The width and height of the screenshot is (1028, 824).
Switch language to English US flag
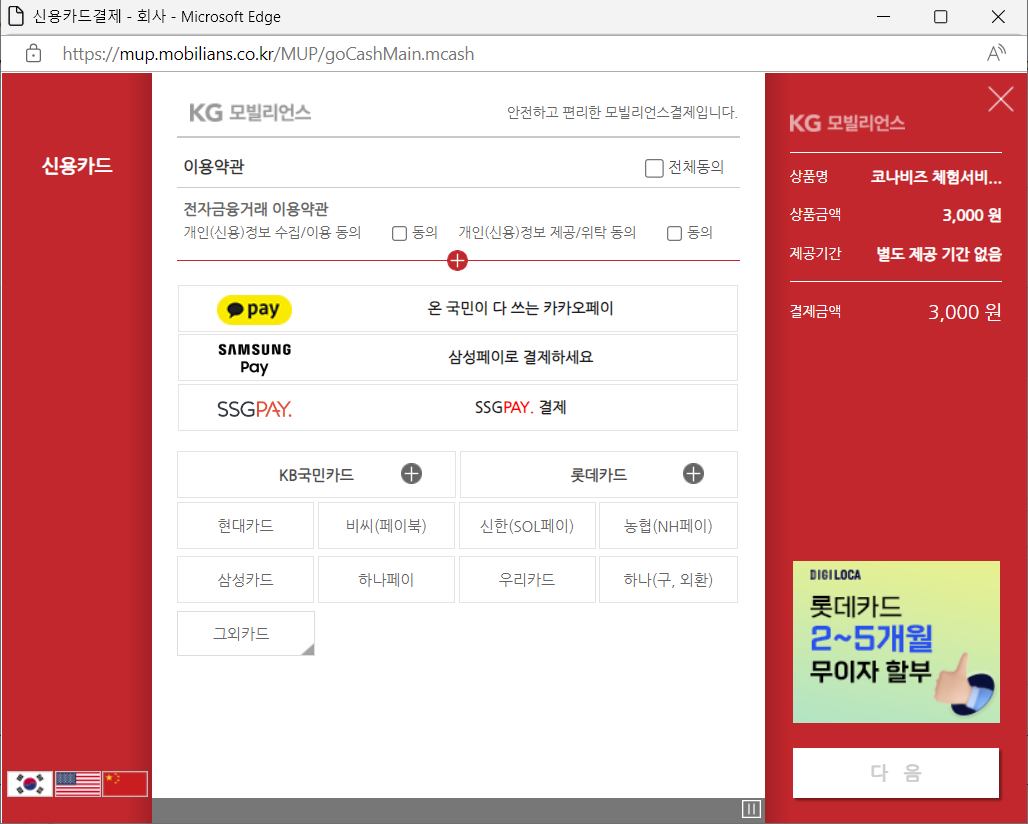78,783
